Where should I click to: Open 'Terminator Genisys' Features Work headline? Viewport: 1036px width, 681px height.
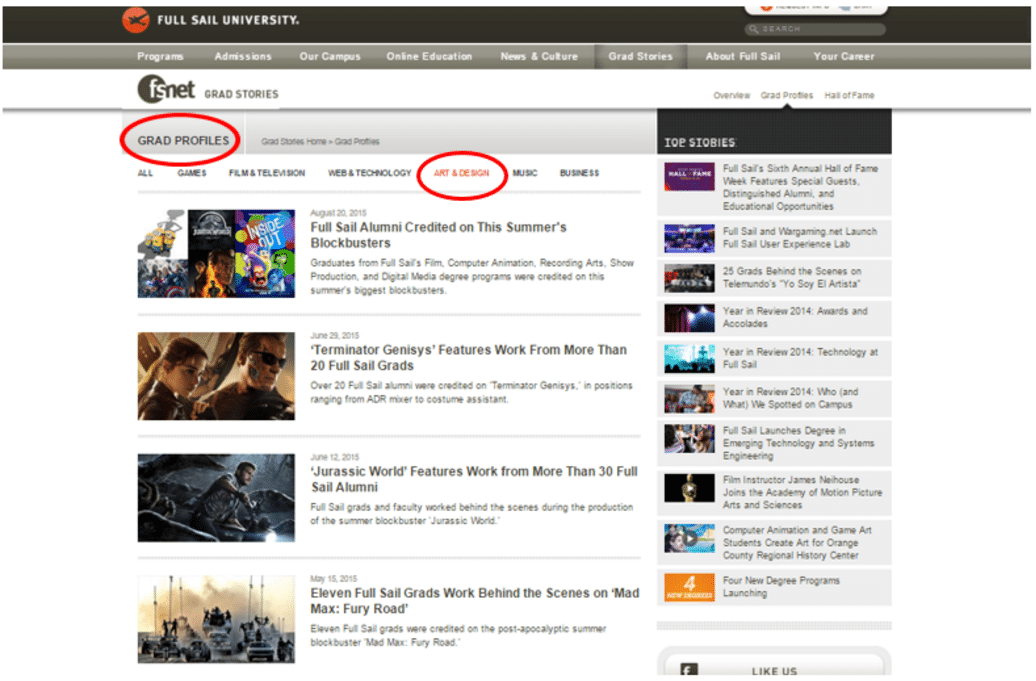click(468, 357)
